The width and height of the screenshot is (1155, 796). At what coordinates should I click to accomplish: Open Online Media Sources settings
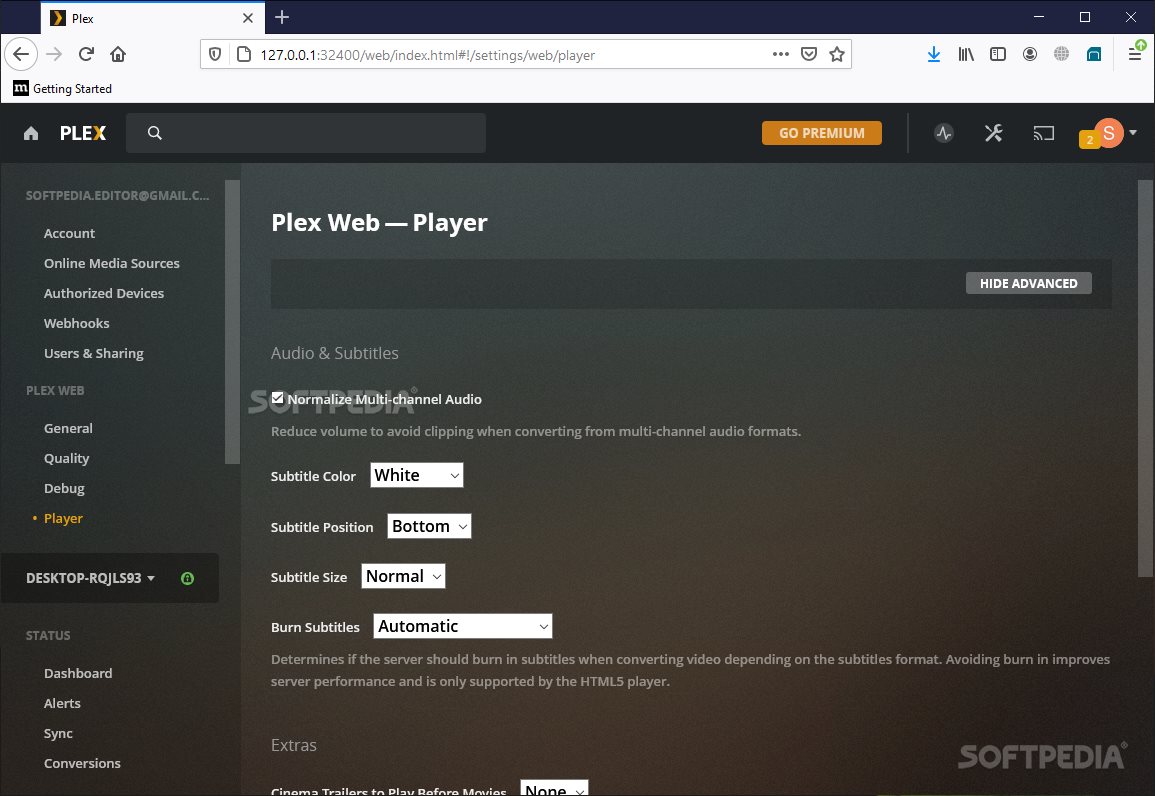tap(111, 264)
